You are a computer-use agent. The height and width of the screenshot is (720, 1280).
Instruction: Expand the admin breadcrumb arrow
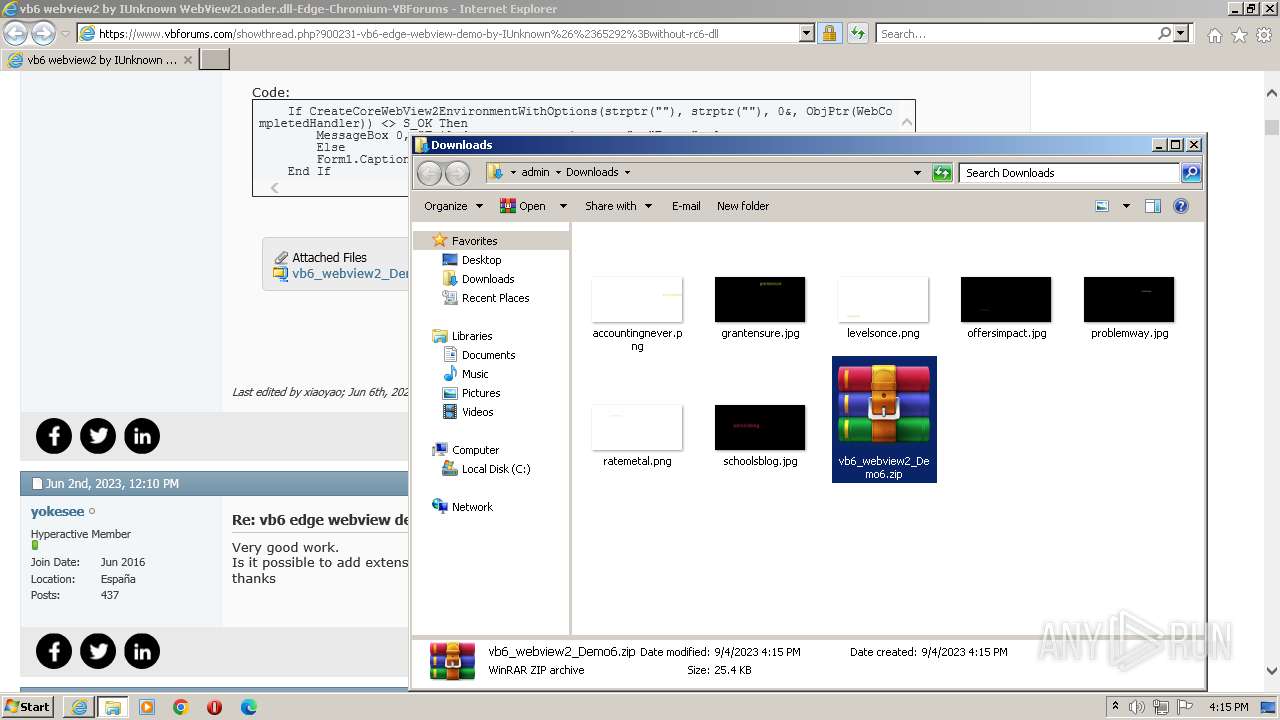pyautogui.click(x=558, y=172)
